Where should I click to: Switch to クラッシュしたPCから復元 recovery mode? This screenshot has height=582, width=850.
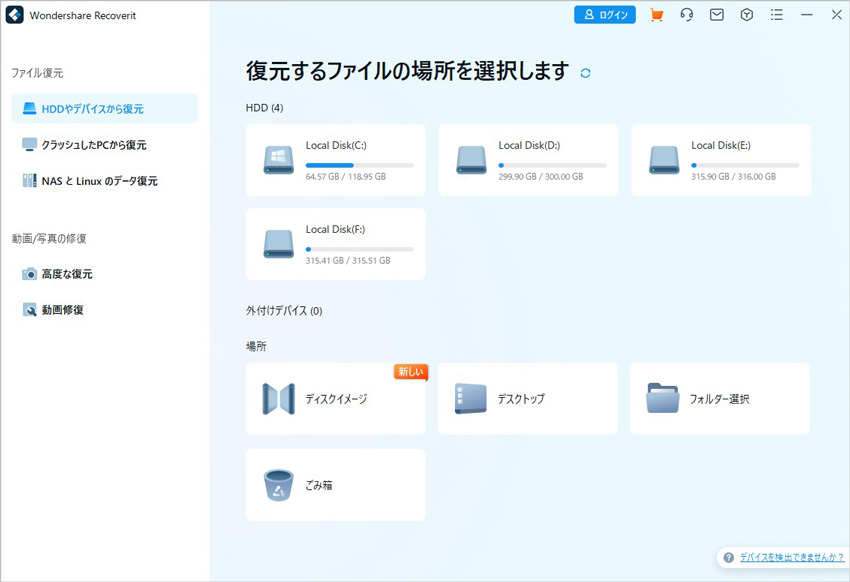[x=104, y=142]
